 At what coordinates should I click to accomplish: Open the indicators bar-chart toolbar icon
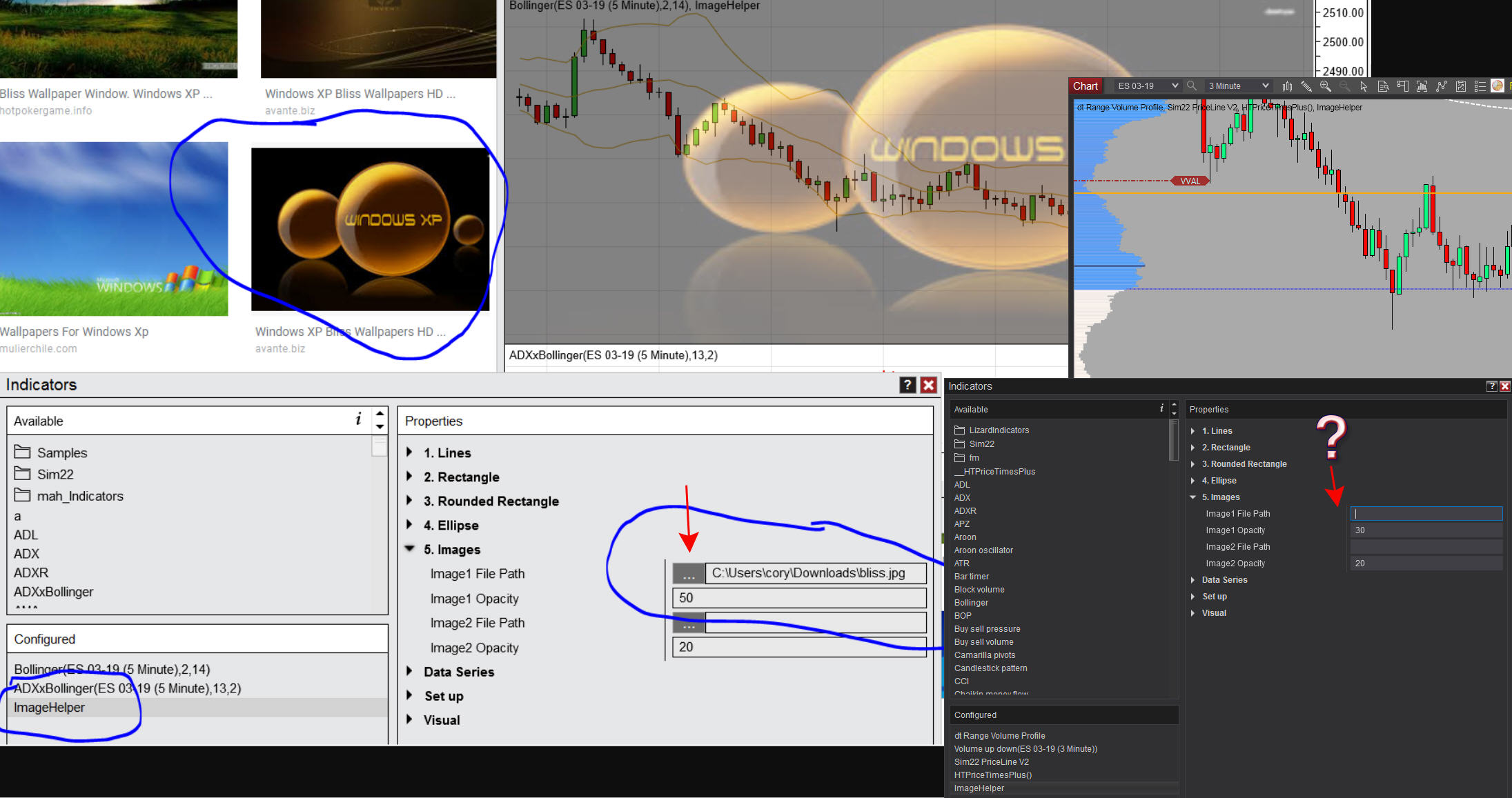(1422, 86)
